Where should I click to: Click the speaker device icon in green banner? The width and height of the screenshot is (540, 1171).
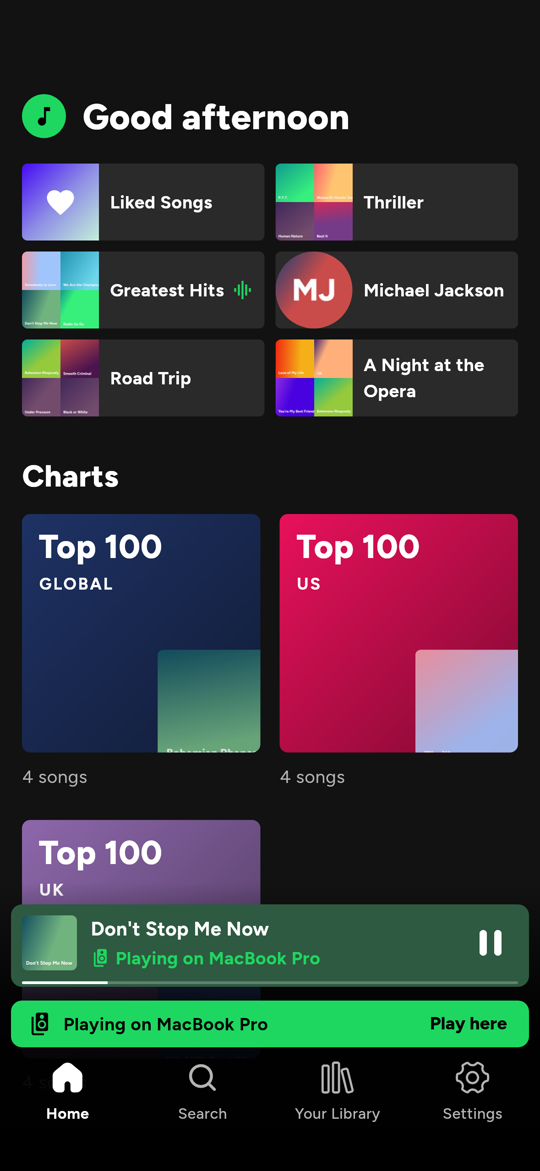(40, 1024)
